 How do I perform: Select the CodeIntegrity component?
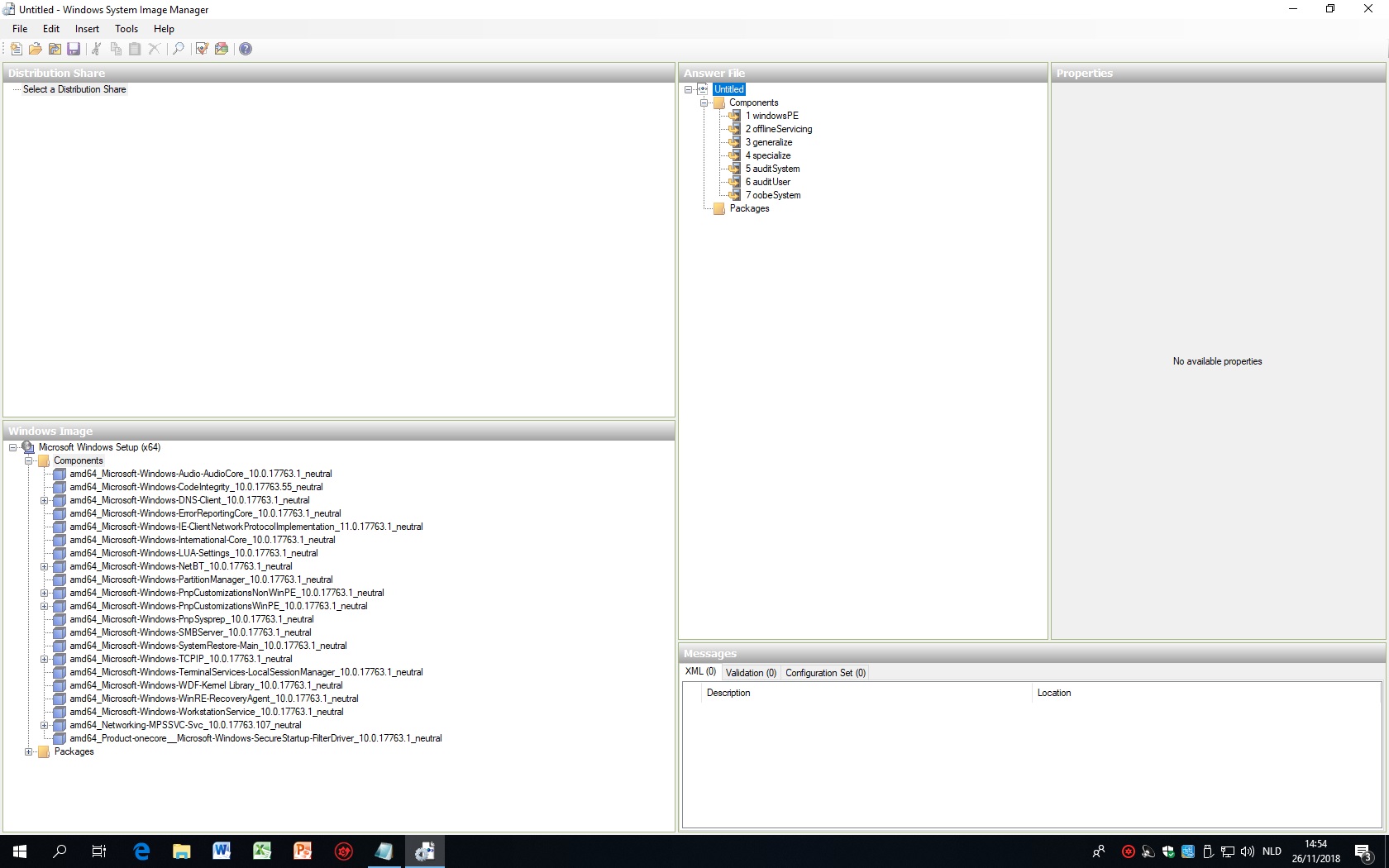click(196, 487)
